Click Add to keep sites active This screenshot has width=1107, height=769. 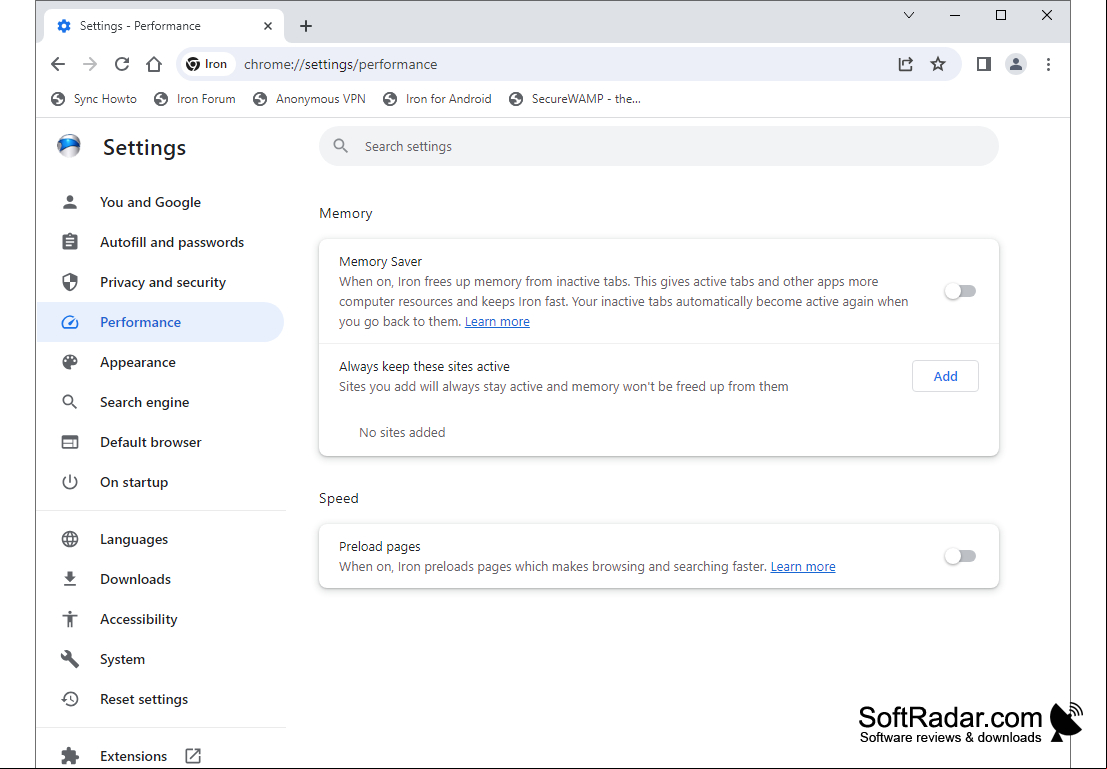(x=945, y=376)
